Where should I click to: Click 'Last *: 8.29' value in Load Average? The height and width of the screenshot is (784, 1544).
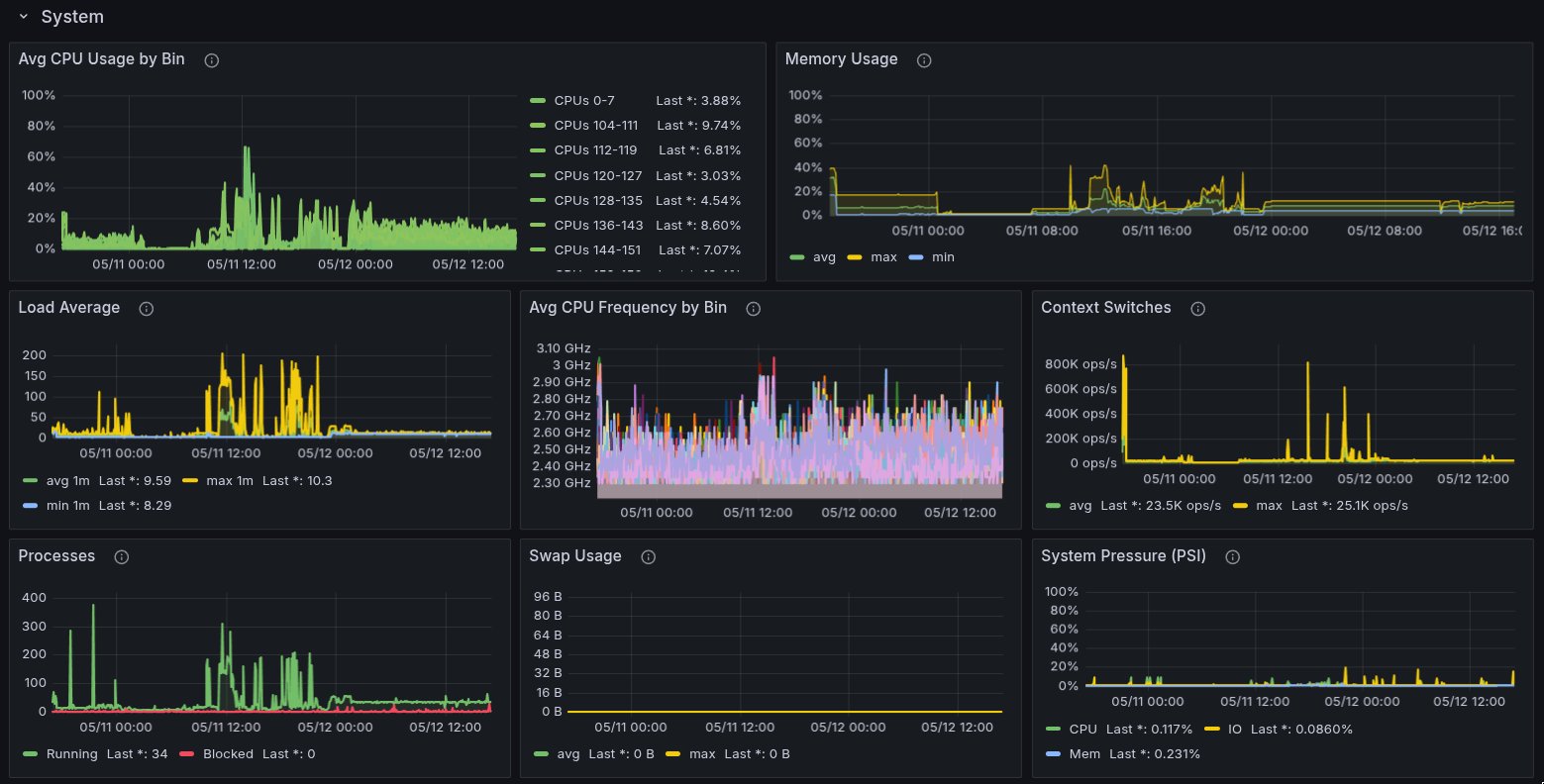click(x=136, y=505)
